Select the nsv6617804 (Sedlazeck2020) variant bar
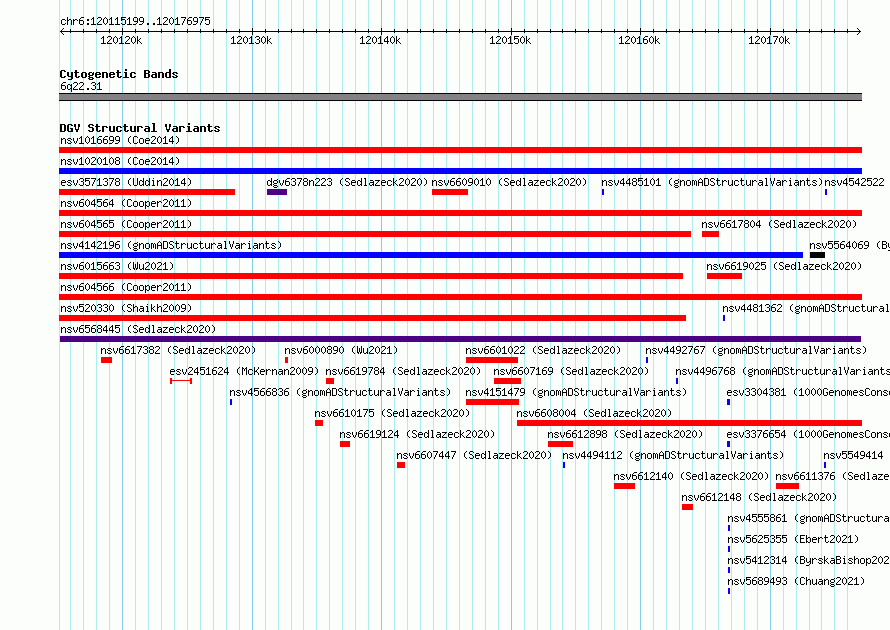This screenshot has height=630, width=890. click(x=710, y=234)
